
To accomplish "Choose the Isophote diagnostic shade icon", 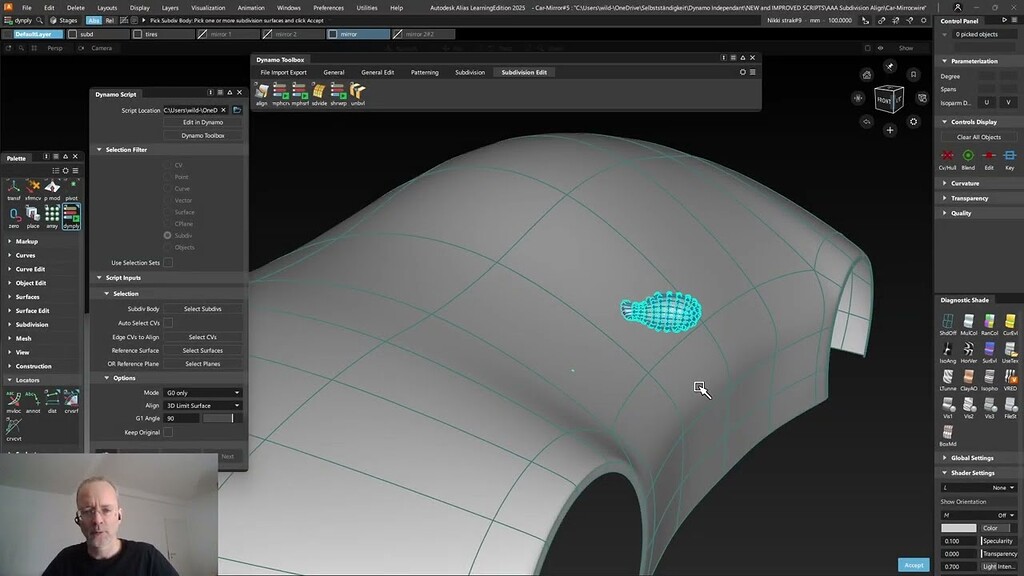I will click(x=990, y=376).
